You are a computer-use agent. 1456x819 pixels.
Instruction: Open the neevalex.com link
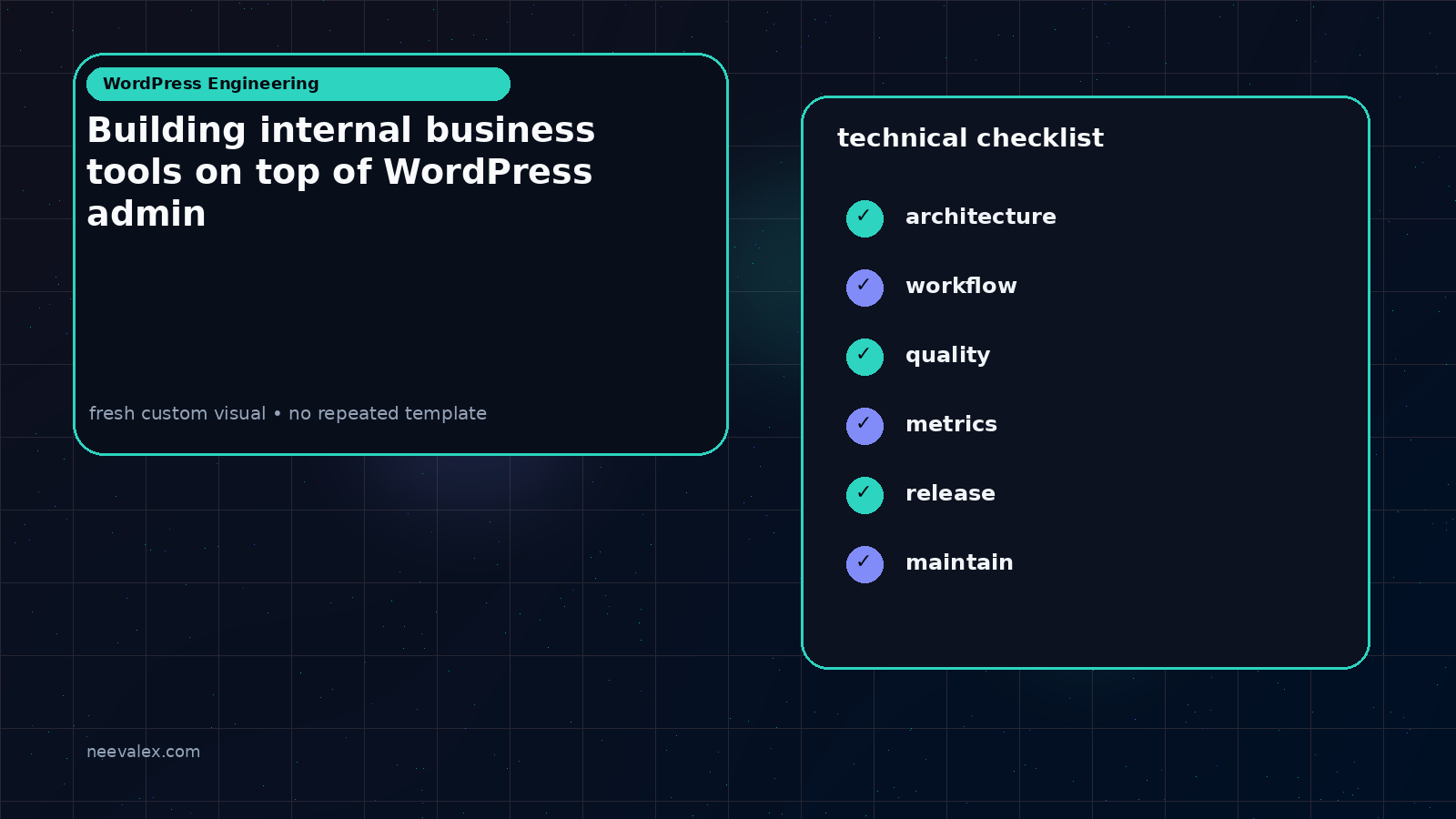tap(143, 752)
